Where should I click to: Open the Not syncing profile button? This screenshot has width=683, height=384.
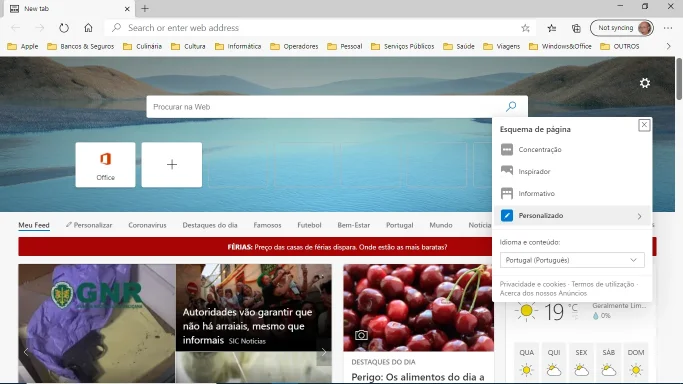tap(622, 28)
